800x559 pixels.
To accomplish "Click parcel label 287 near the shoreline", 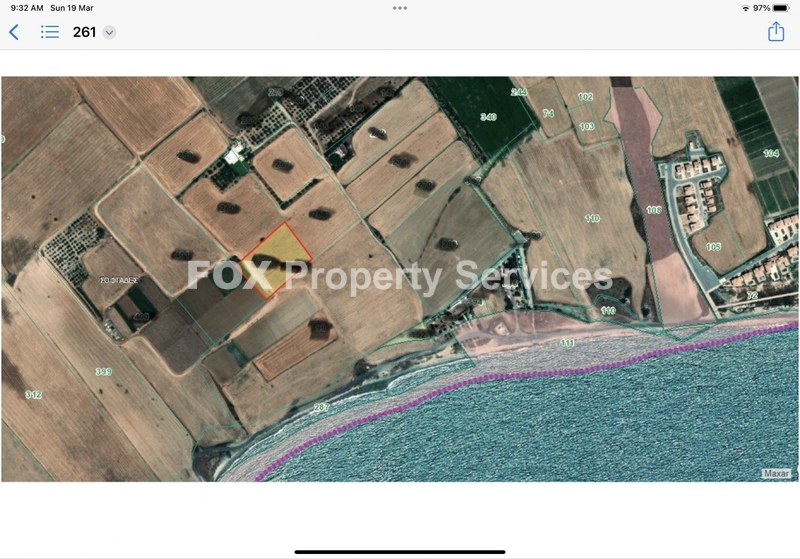I will [321, 407].
